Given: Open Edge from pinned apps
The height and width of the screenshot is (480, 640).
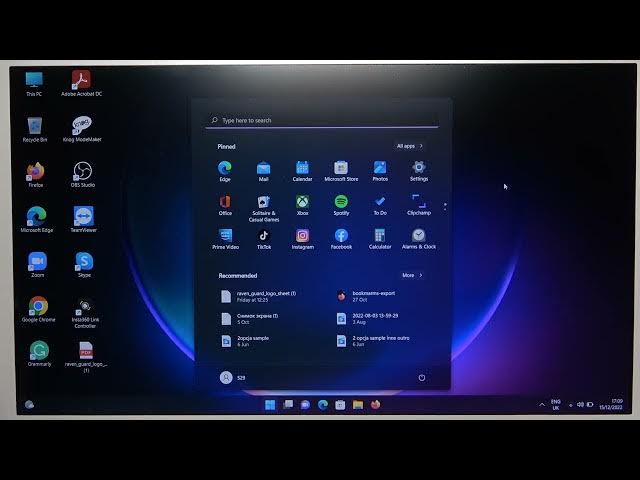Looking at the screenshot, I should [x=224, y=171].
